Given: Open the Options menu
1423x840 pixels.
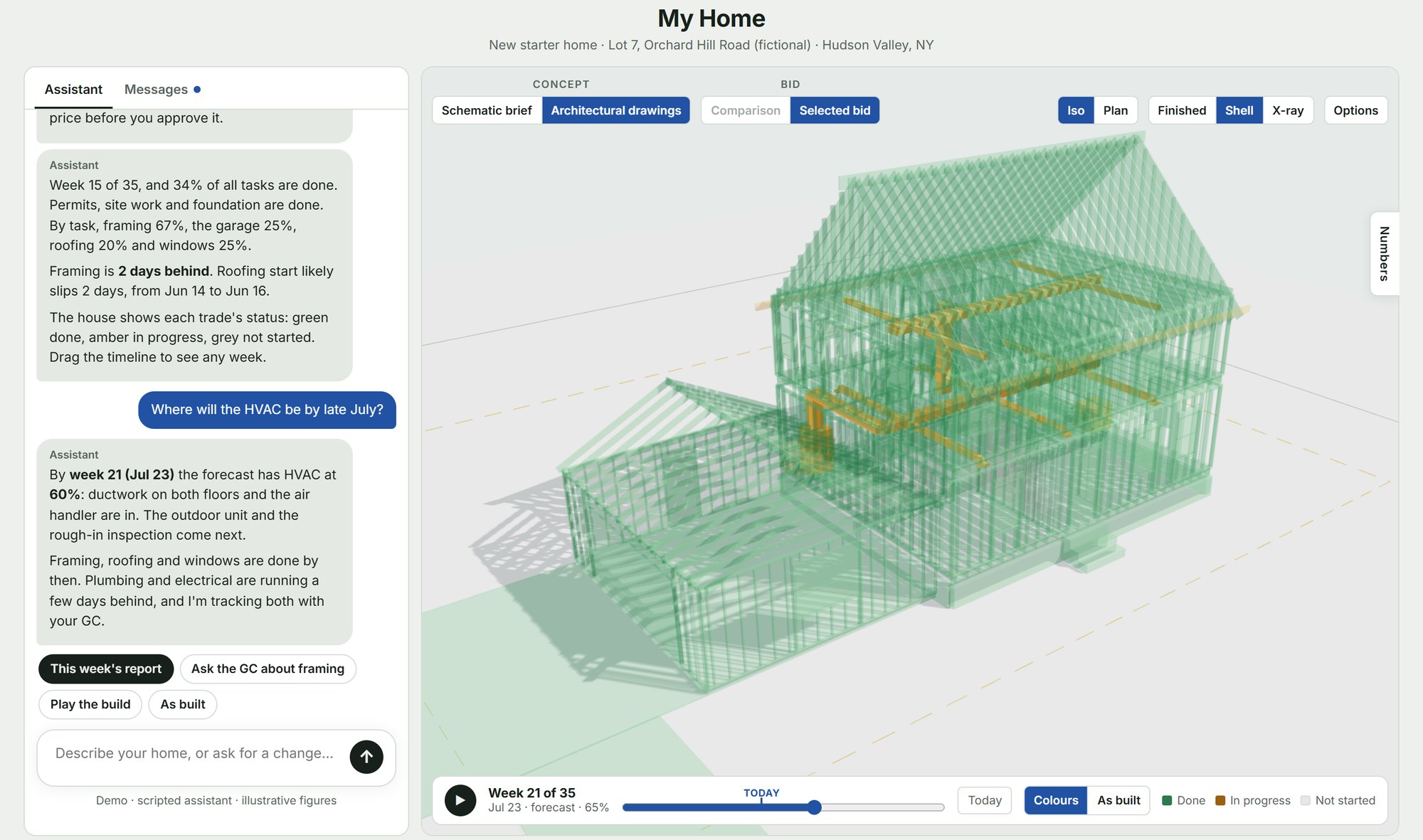Looking at the screenshot, I should coord(1356,110).
